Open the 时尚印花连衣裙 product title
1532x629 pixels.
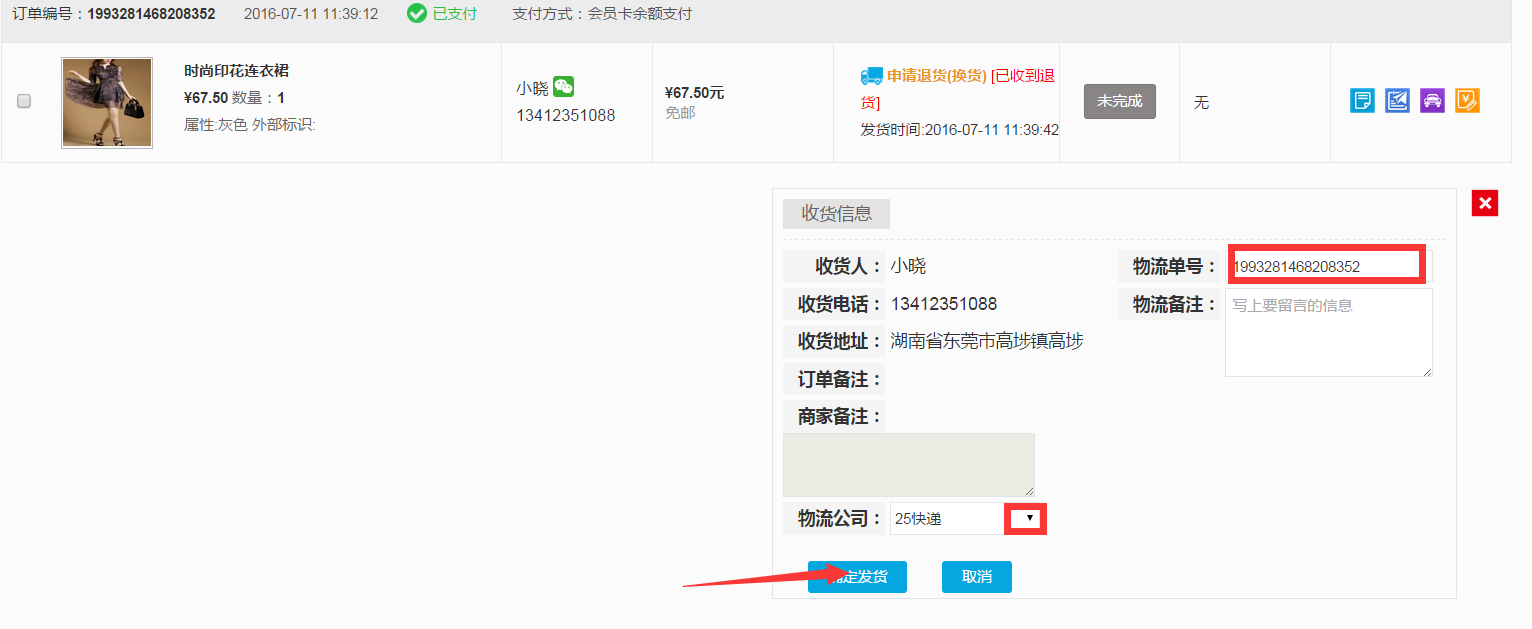(237, 71)
